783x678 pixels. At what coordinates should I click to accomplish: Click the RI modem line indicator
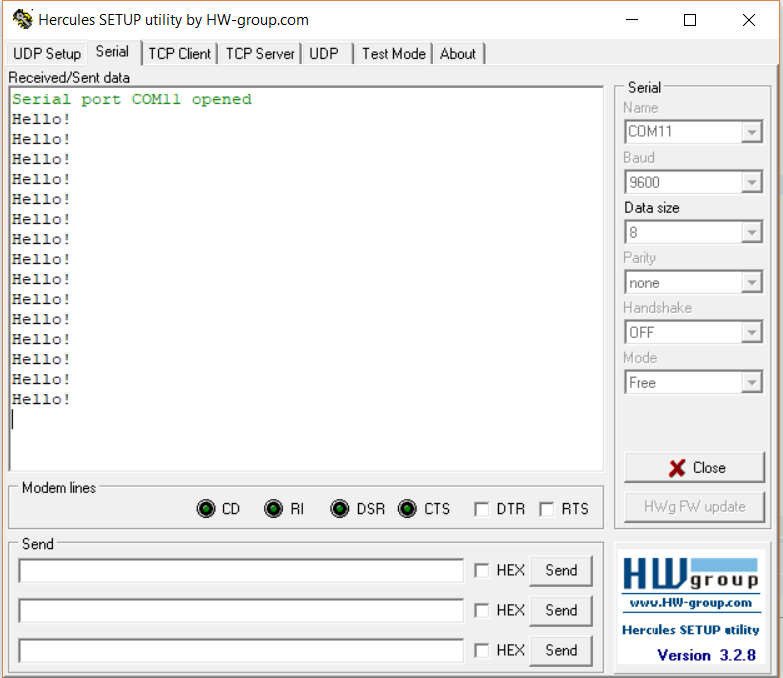[273, 509]
